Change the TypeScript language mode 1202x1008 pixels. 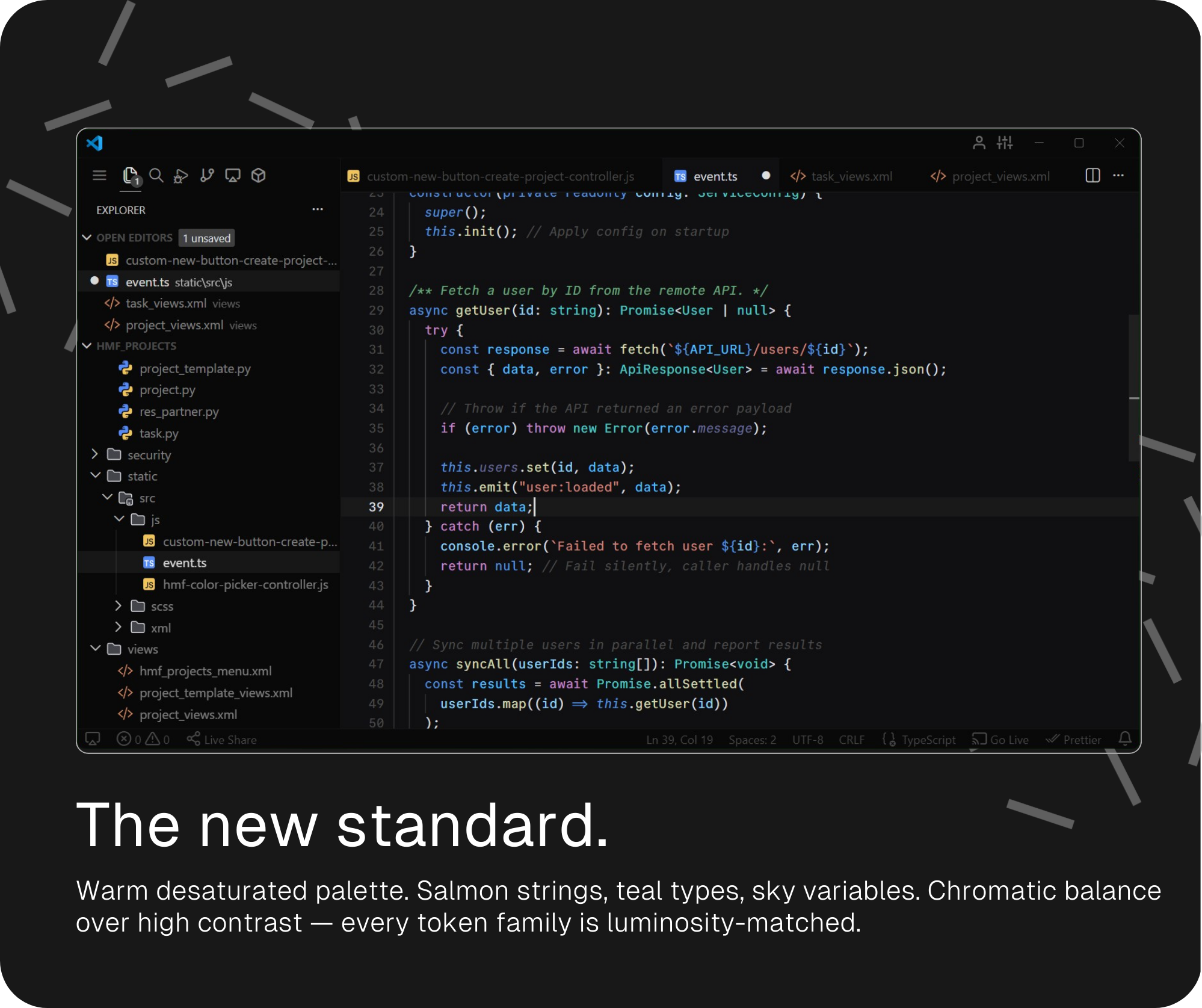point(928,740)
